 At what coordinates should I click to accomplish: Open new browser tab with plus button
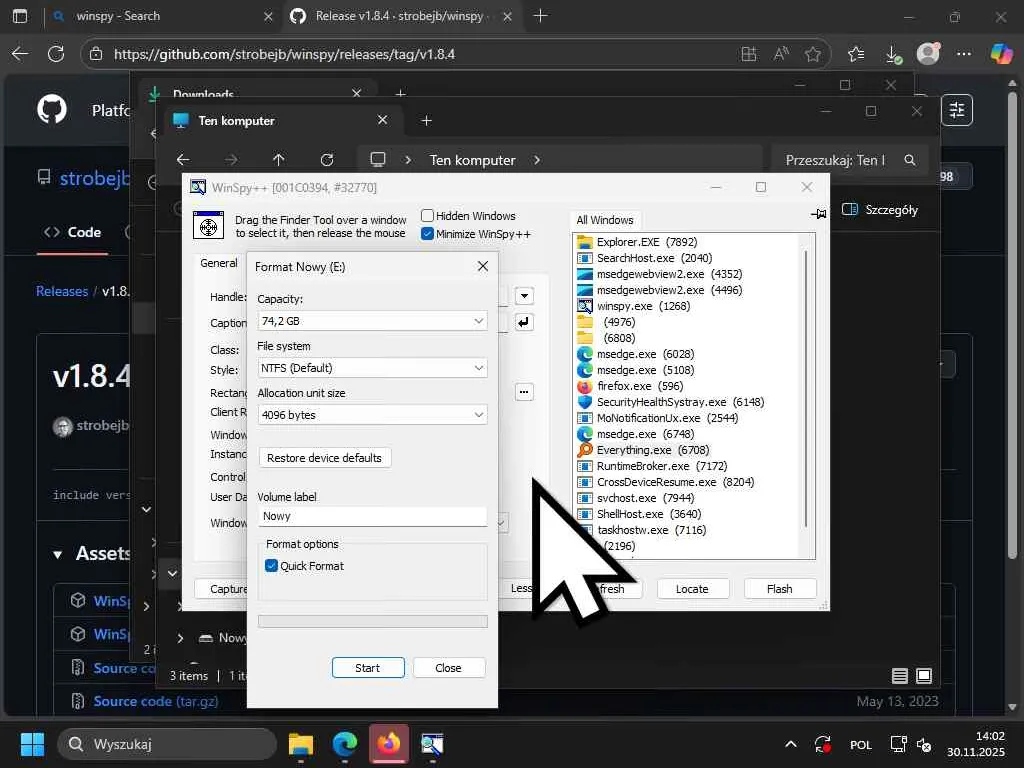[540, 16]
